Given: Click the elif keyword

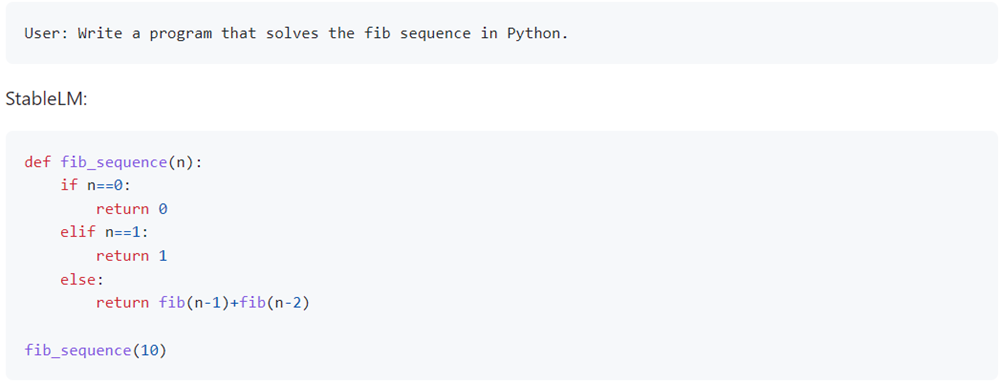Looking at the screenshot, I should [78, 233].
